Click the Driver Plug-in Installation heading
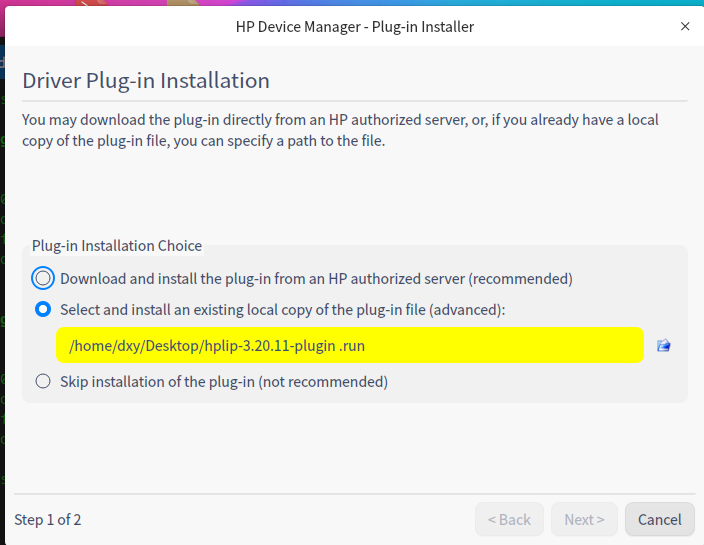The image size is (704, 545). 146,81
